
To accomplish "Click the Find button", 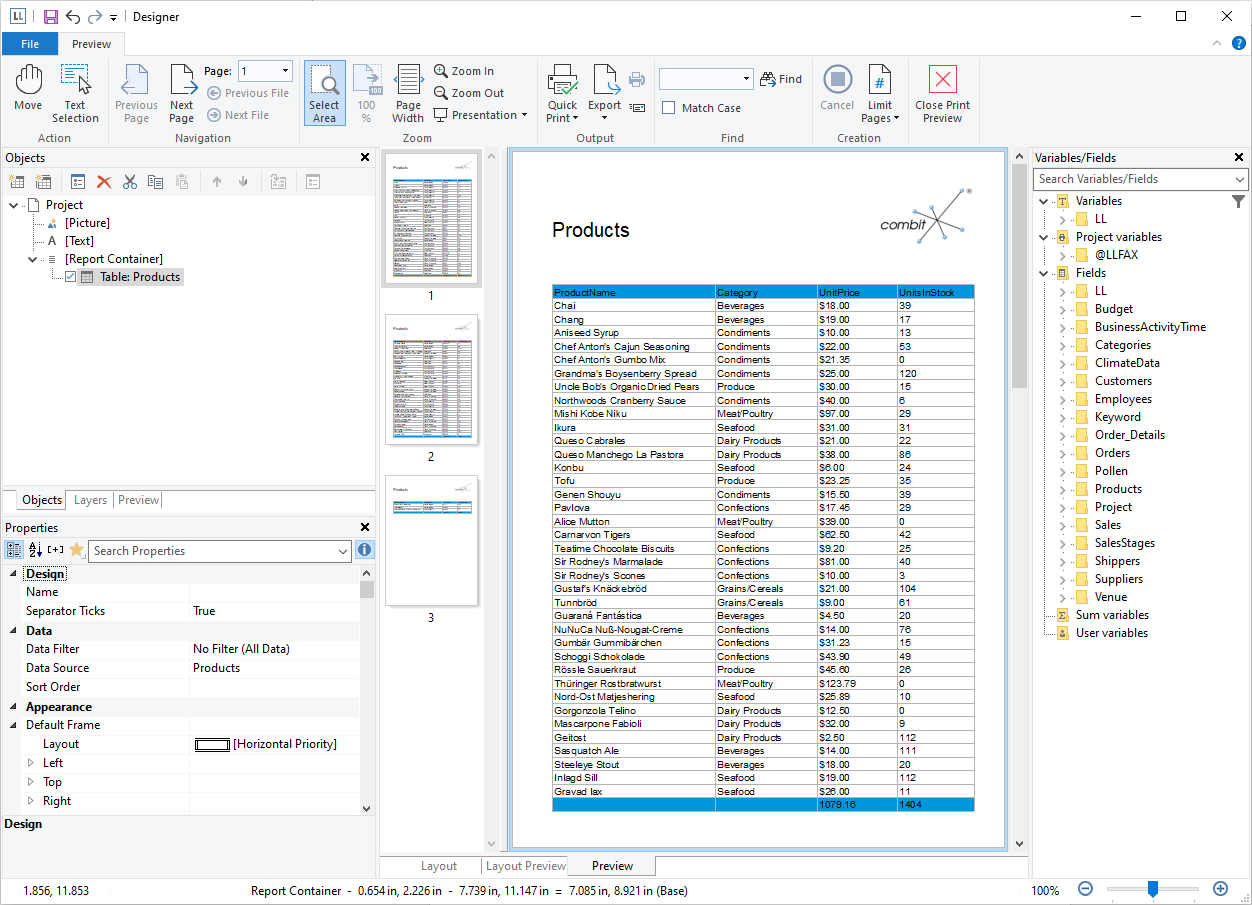I will click(781, 79).
